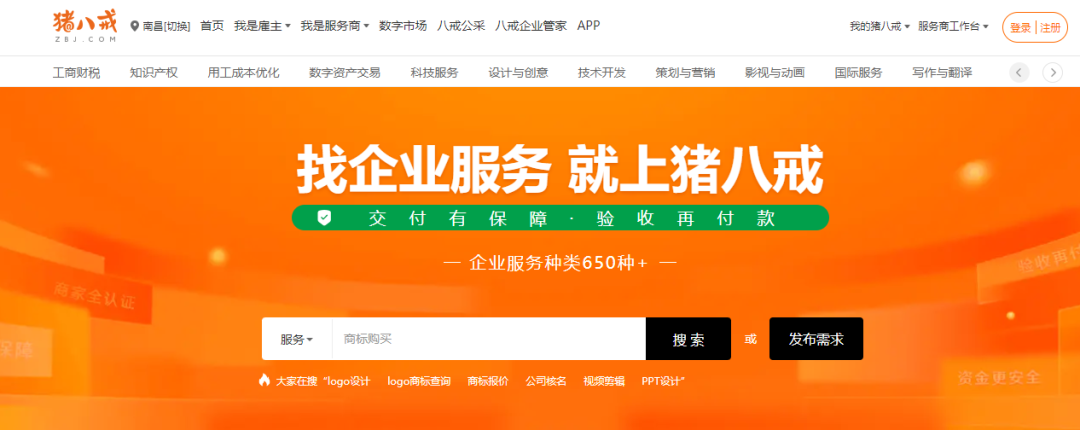Select the 技术开发 category tab
Image resolution: width=1080 pixels, height=430 pixels.
601,72
